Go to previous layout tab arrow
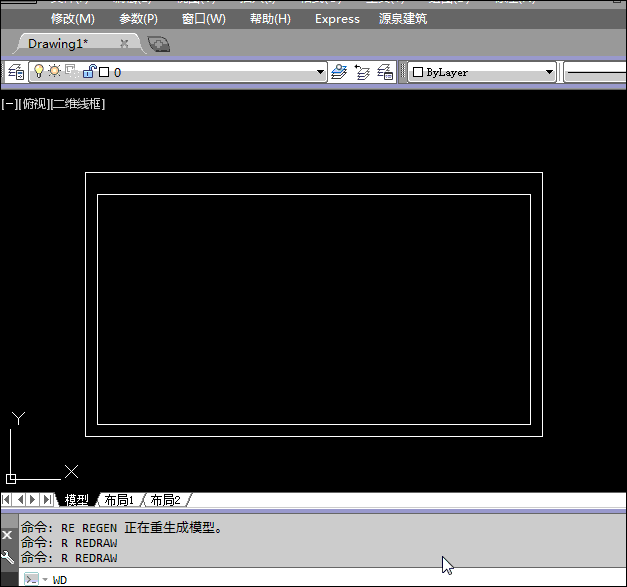This screenshot has height=587, width=627. [x=20, y=499]
